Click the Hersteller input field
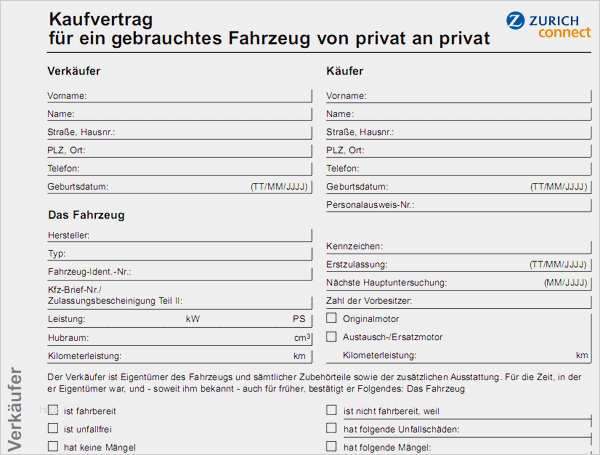 (x=200, y=235)
